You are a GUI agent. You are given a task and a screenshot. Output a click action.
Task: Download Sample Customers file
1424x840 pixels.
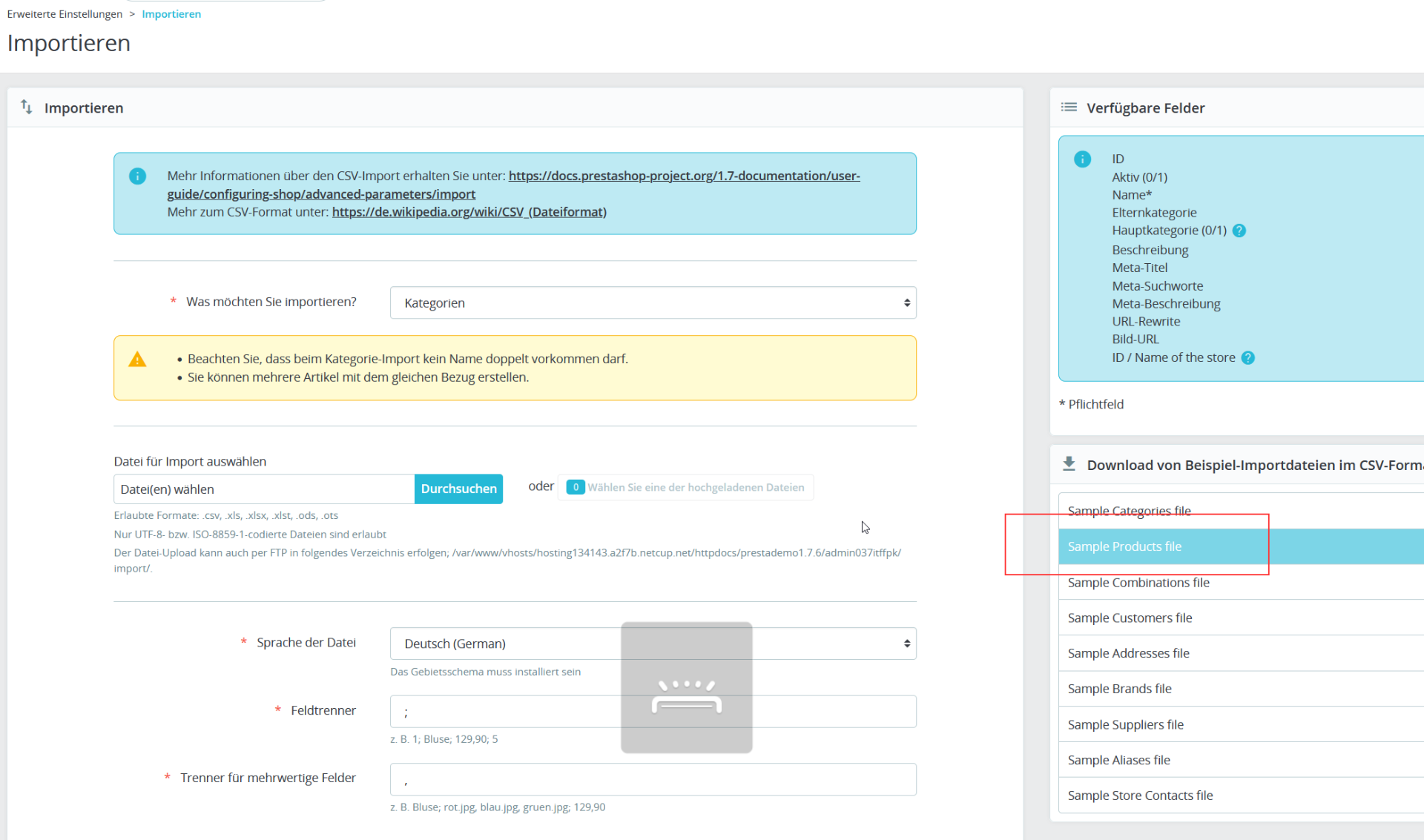1130,618
